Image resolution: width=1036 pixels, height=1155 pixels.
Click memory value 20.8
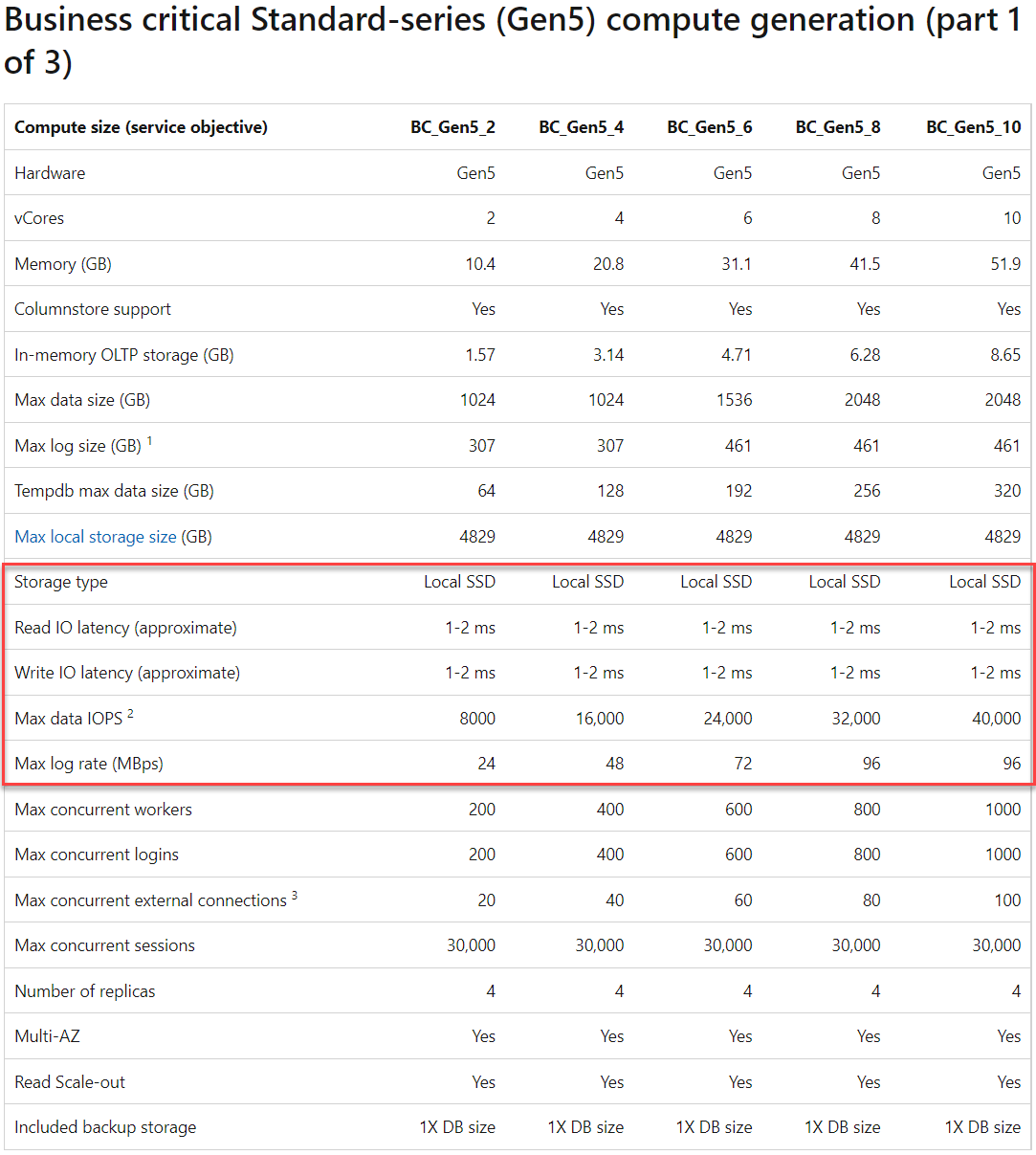pos(608,264)
